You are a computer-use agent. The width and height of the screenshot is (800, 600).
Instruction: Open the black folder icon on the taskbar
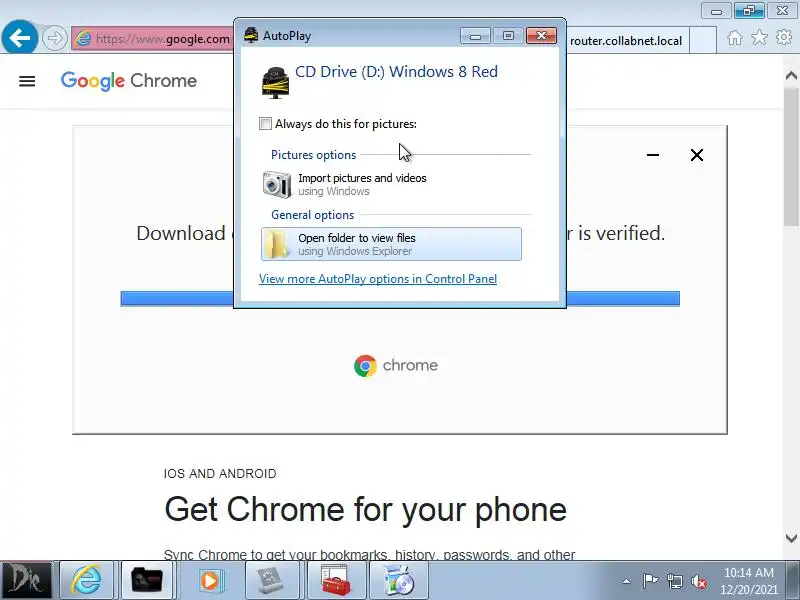(x=147, y=580)
